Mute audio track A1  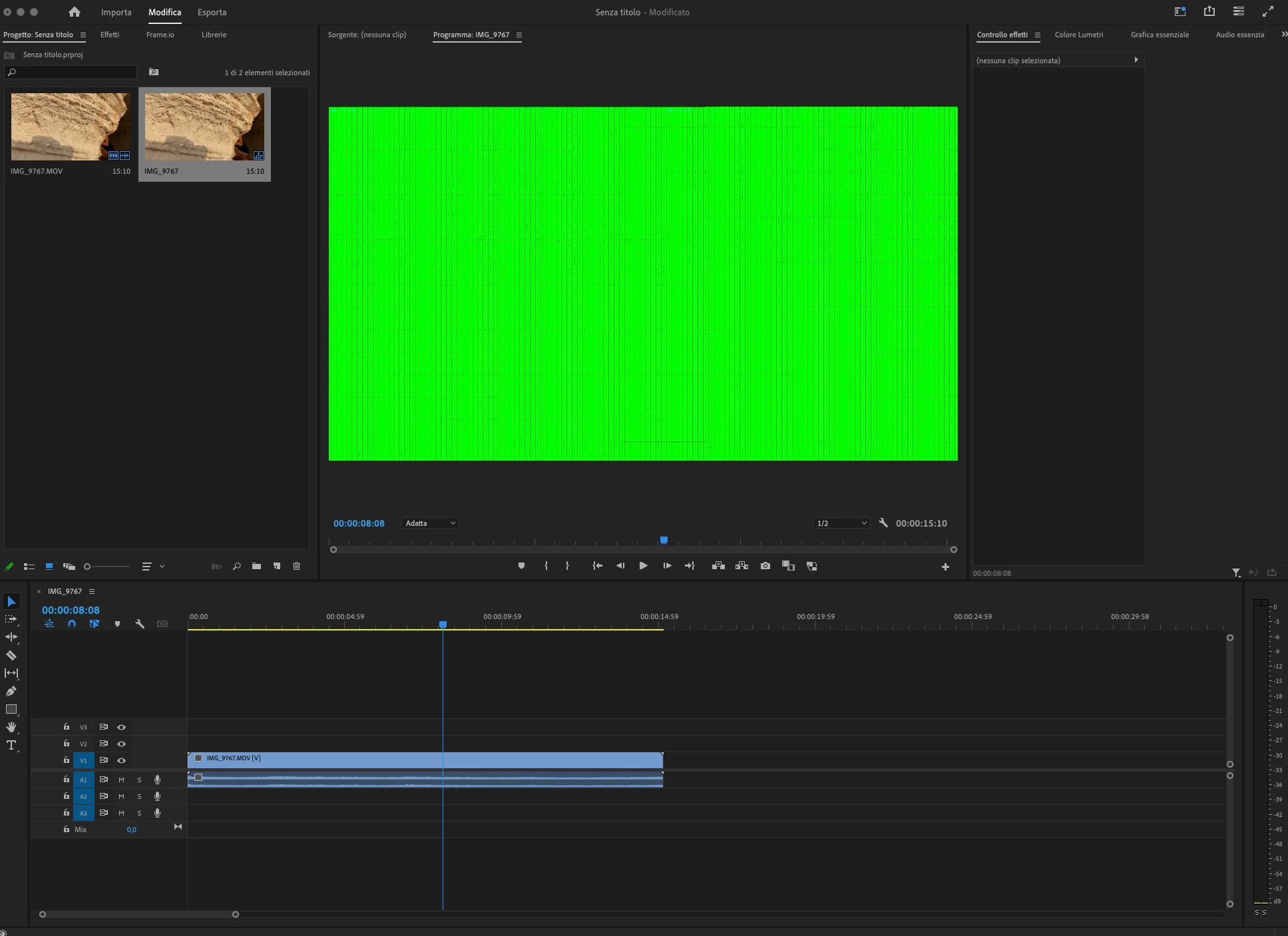[x=121, y=780]
